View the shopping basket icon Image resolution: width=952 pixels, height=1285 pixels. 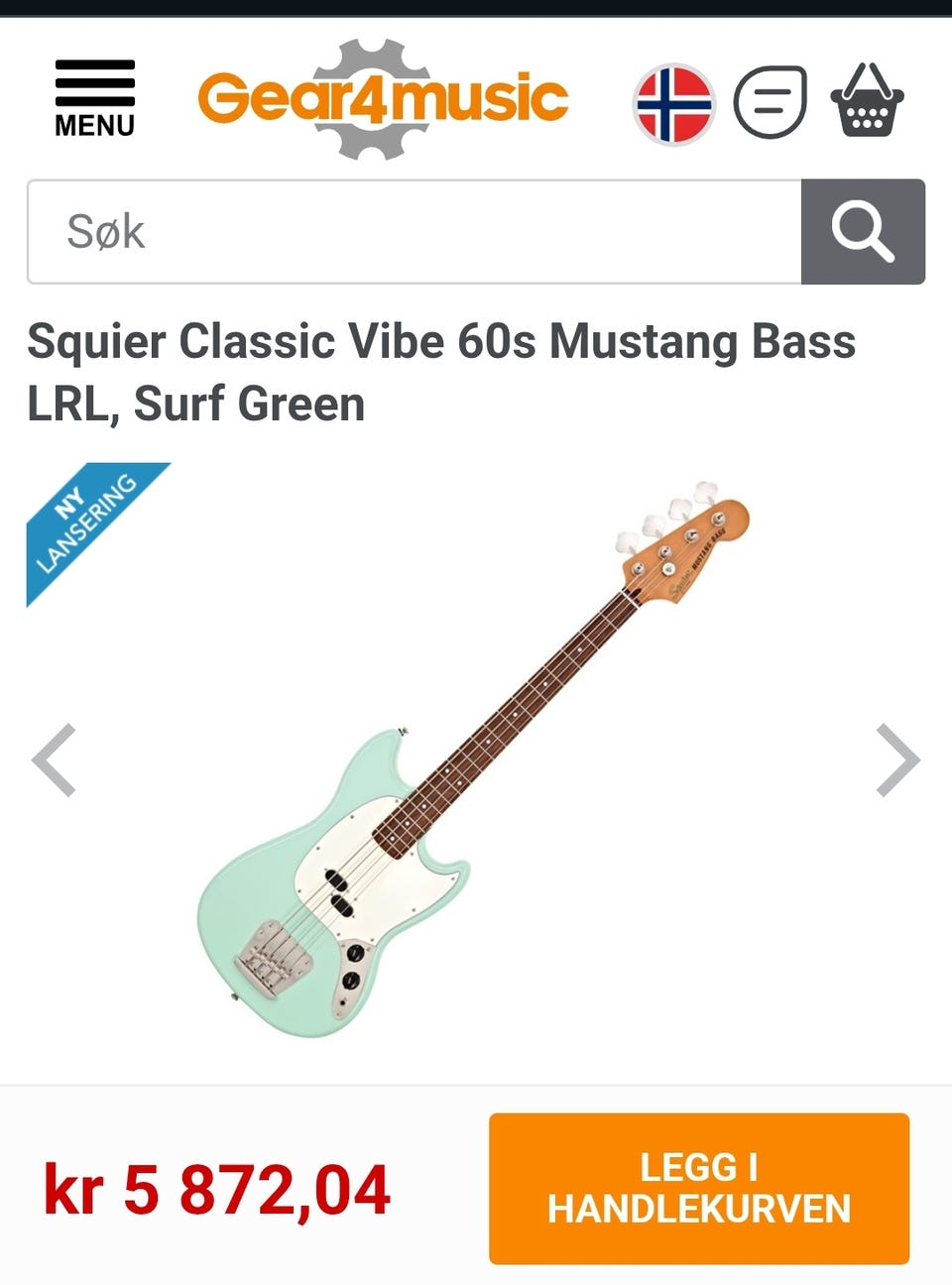pyautogui.click(x=868, y=99)
